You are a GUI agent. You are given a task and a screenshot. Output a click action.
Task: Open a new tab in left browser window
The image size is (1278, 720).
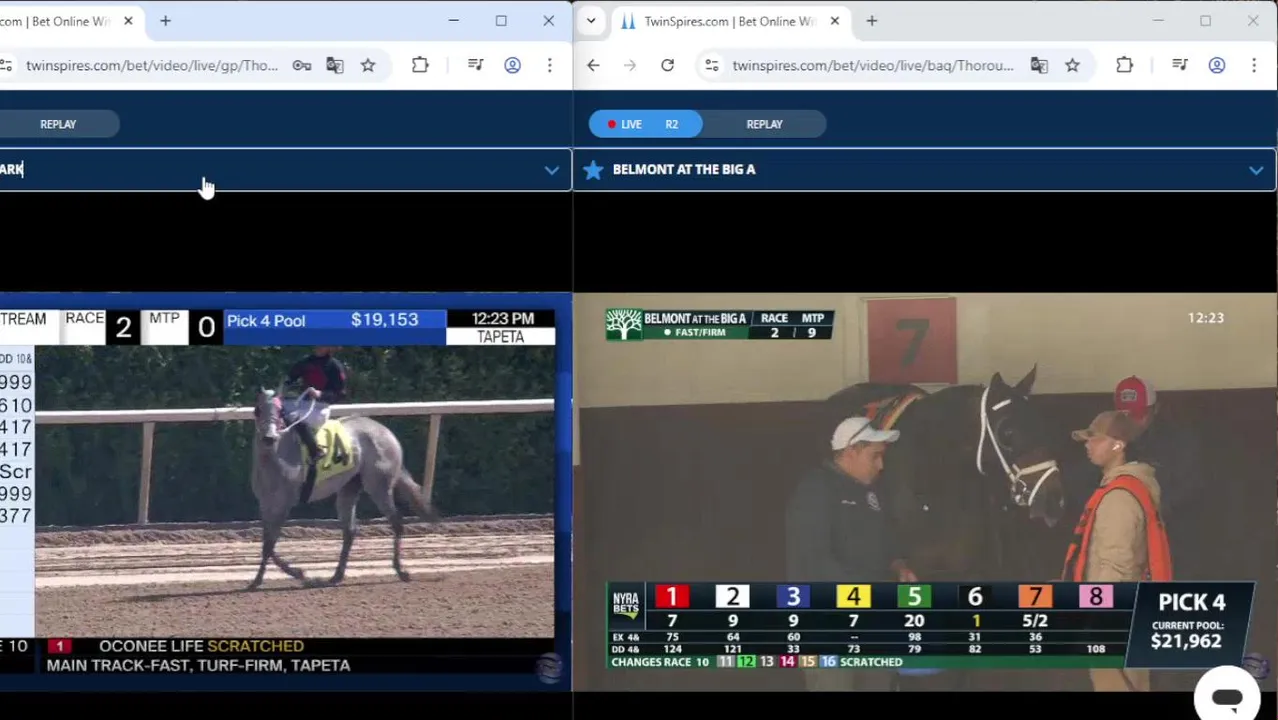coord(165,21)
